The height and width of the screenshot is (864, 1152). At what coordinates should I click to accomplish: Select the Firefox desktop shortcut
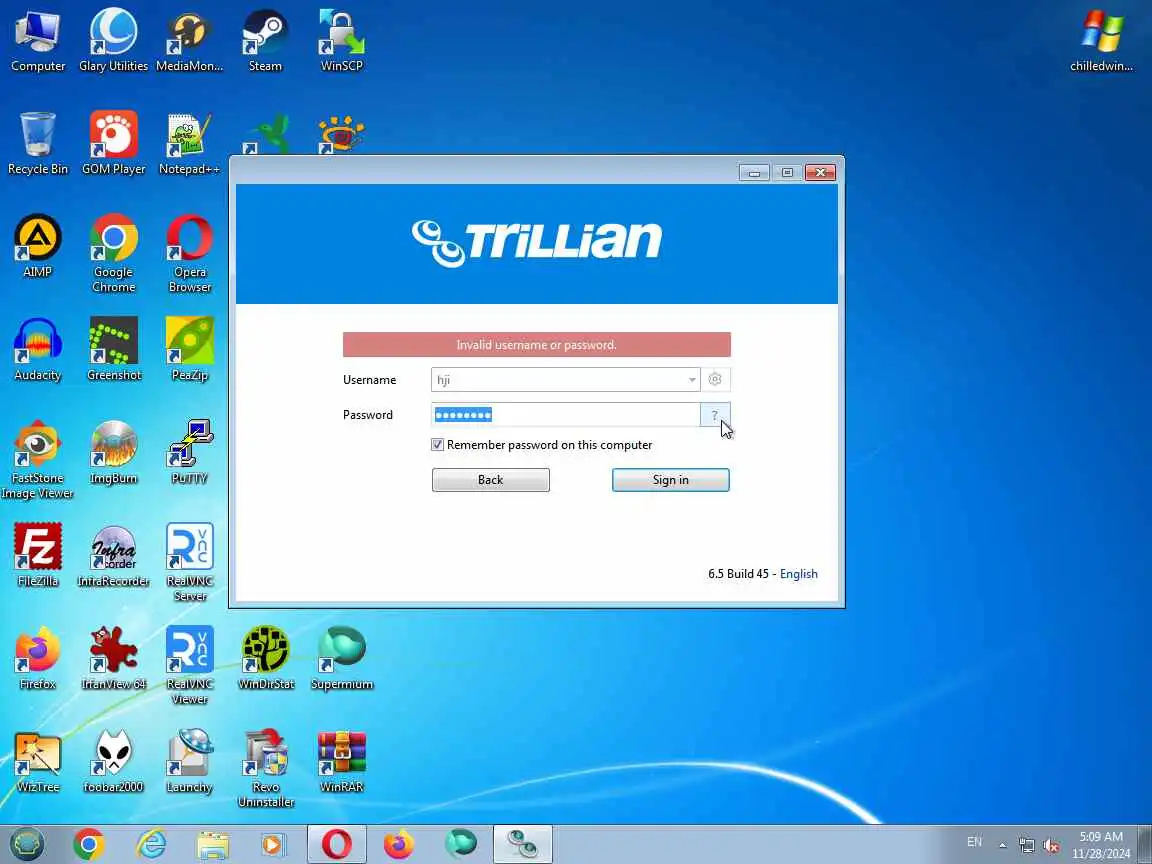click(37, 658)
